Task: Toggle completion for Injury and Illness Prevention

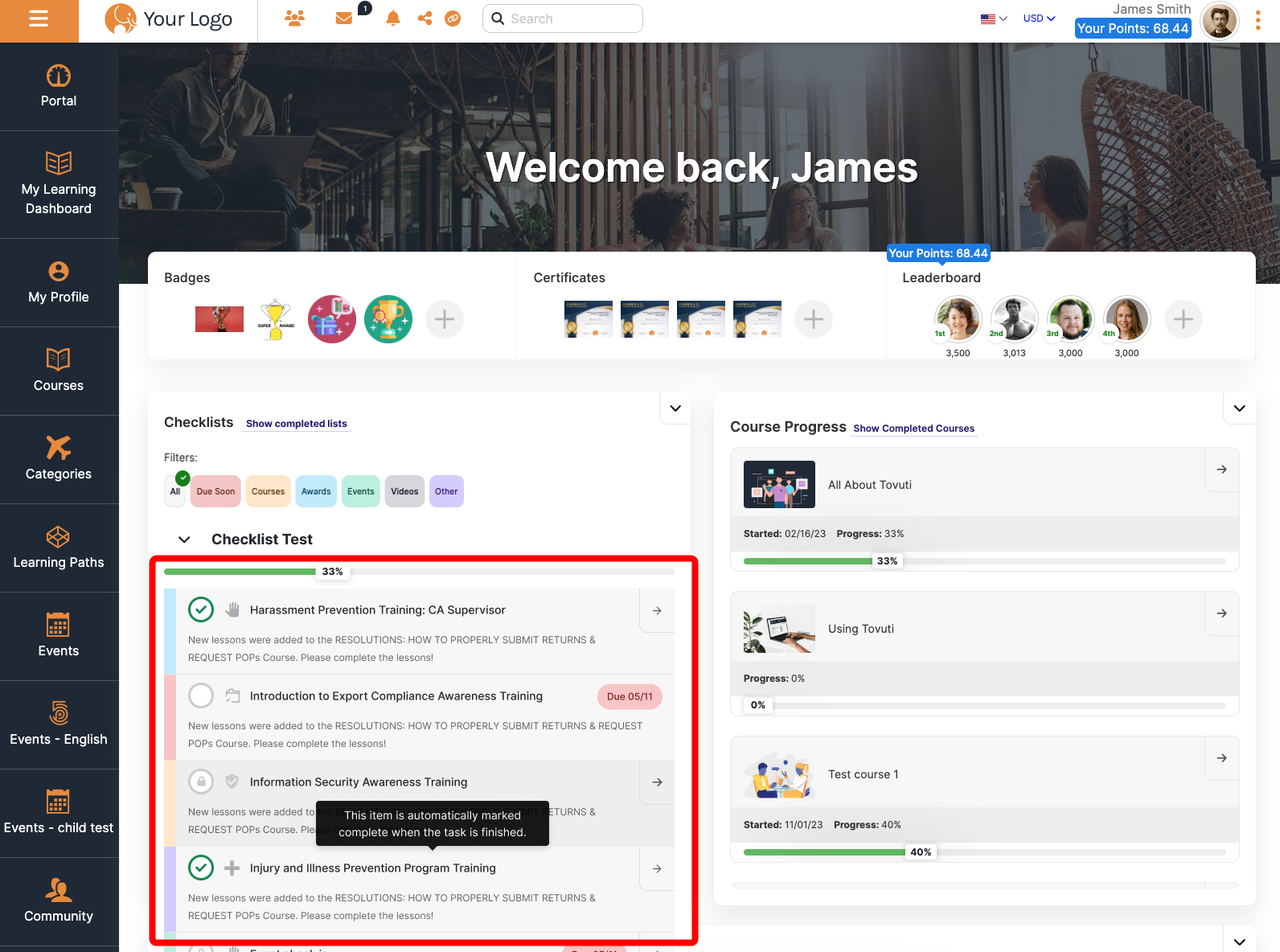Action: [x=201, y=868]
